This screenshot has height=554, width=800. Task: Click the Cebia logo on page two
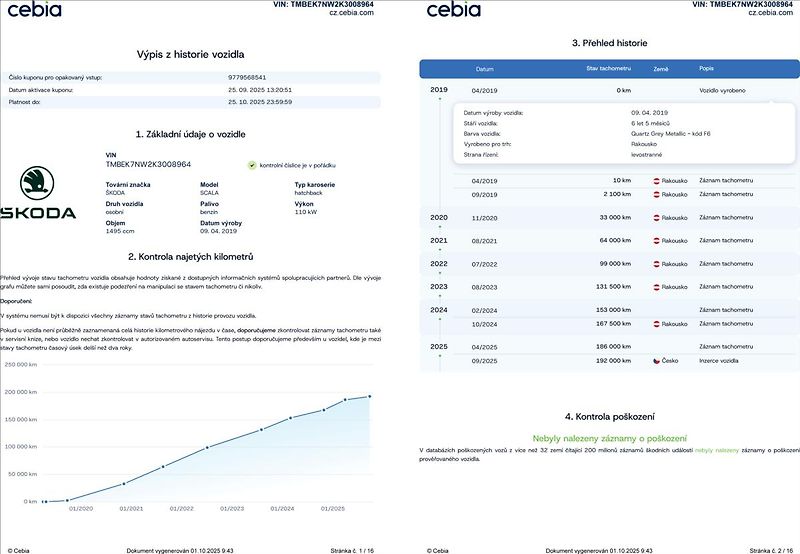click(x=454, y=9)
